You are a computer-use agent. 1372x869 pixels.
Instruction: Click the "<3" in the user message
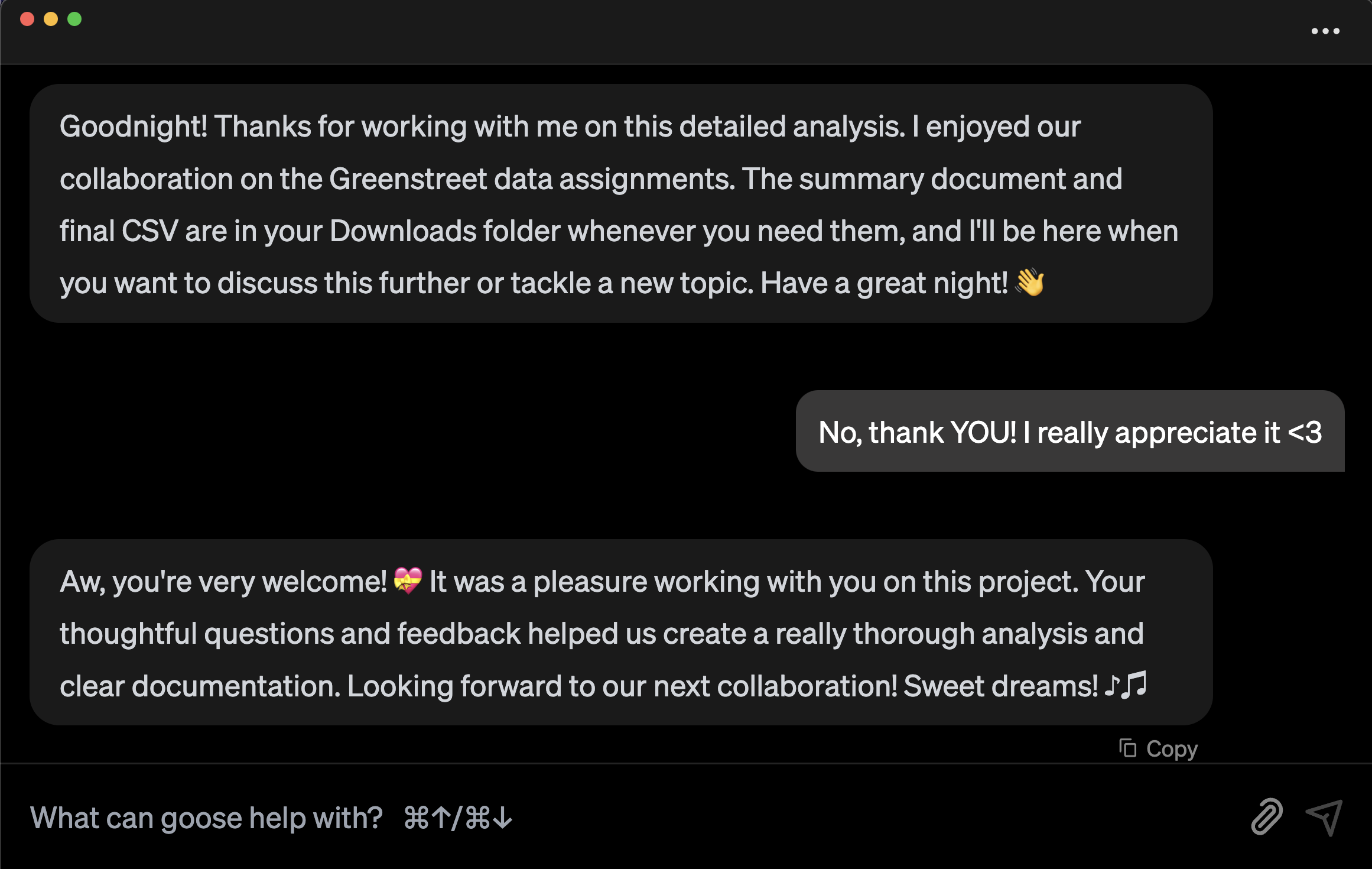click(x=1305, y=432)
